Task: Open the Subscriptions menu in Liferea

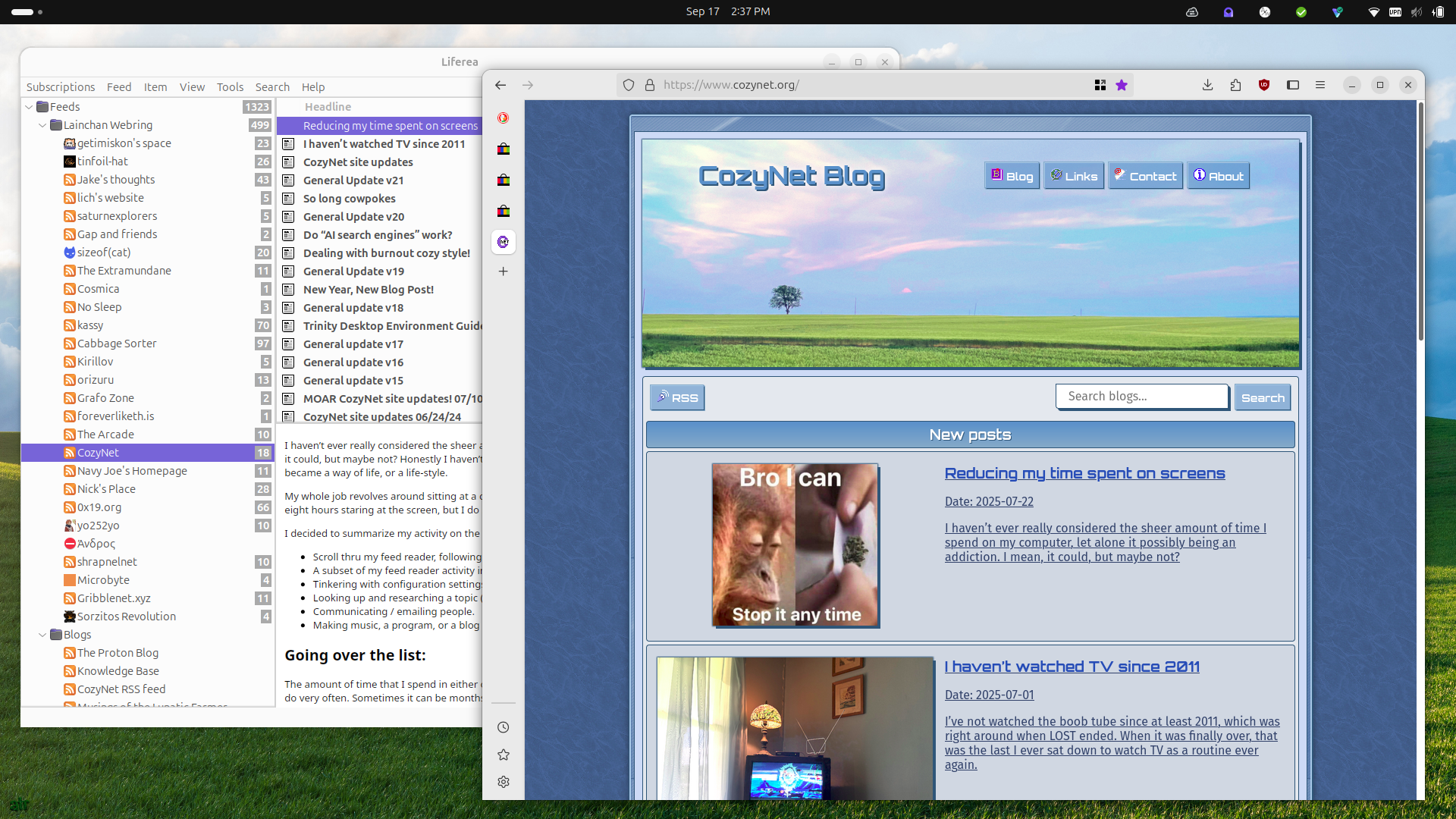Action: coord(61,87)
